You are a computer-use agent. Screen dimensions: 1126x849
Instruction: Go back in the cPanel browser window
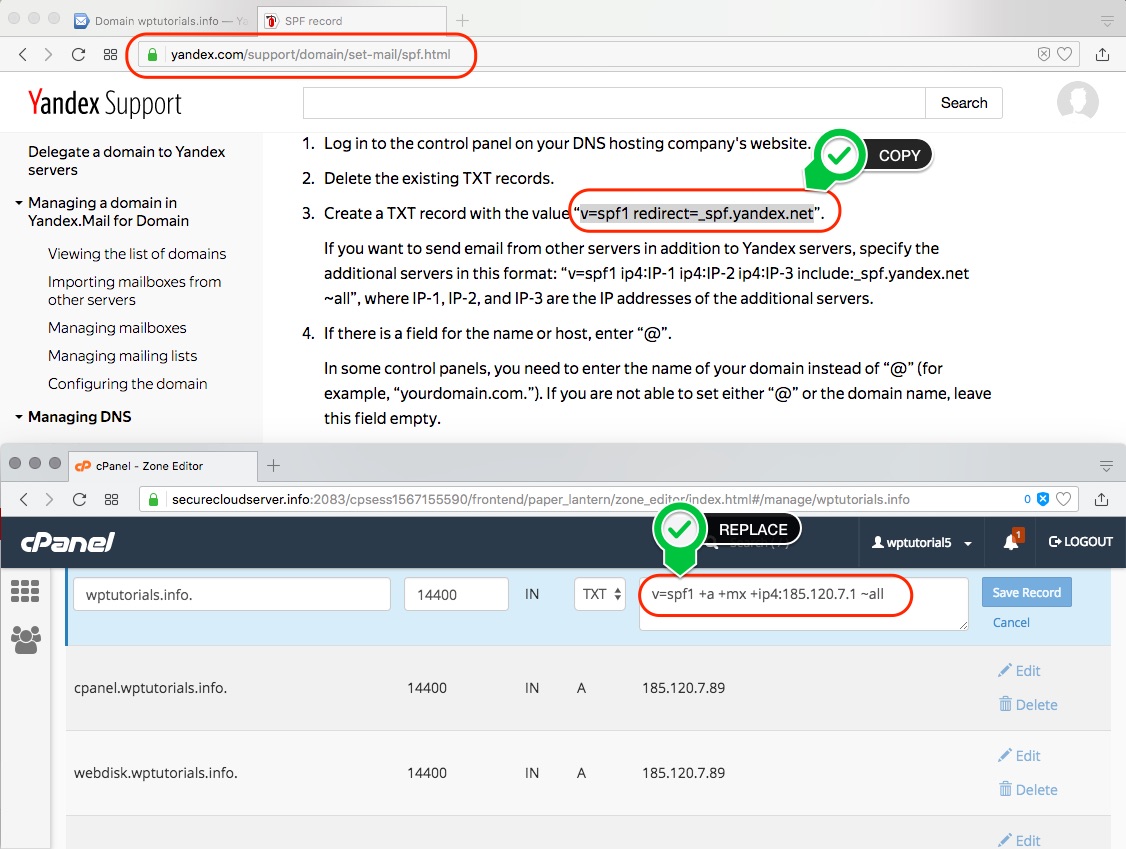coord(24,499)
